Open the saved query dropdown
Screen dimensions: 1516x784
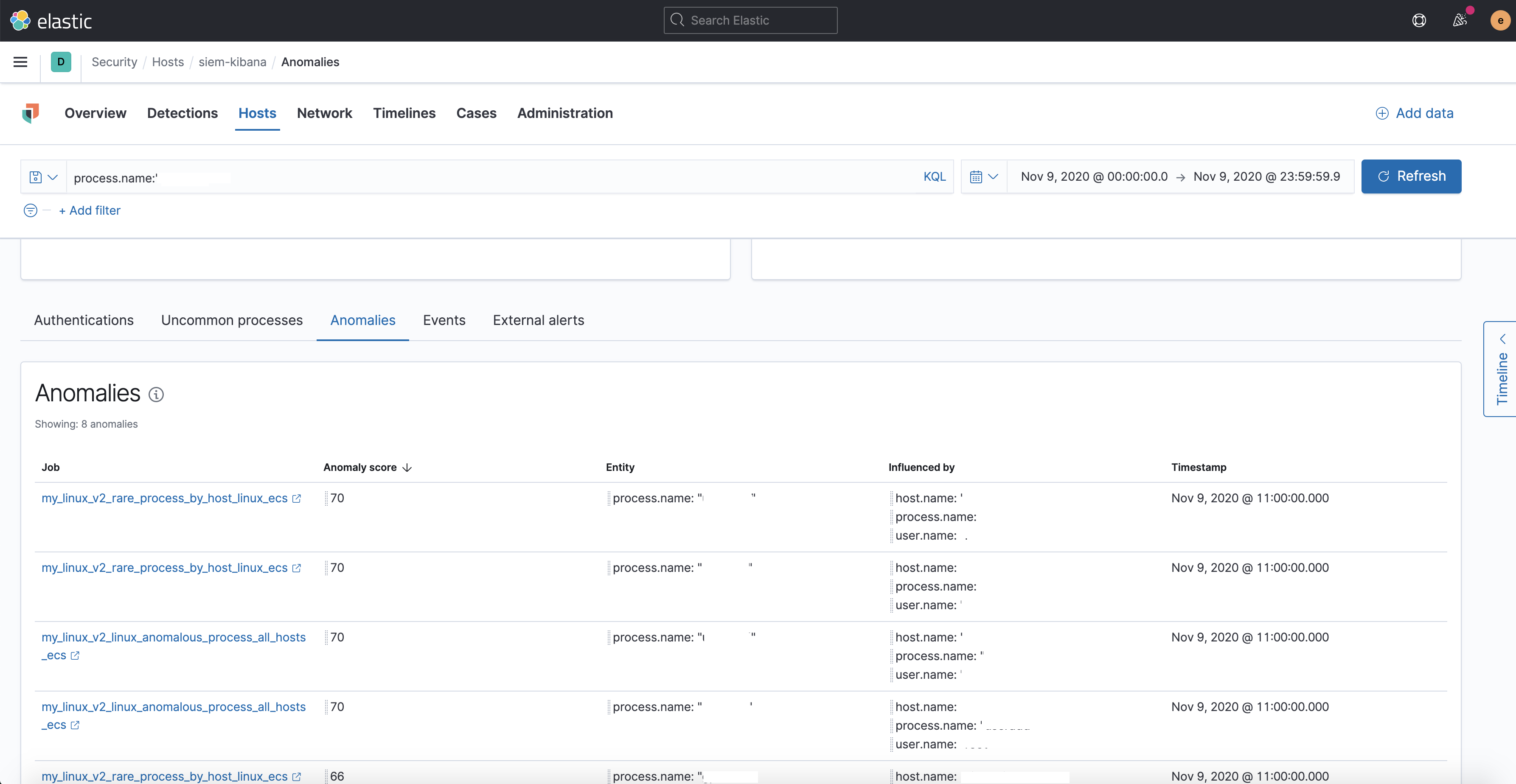tap(44, 177)
